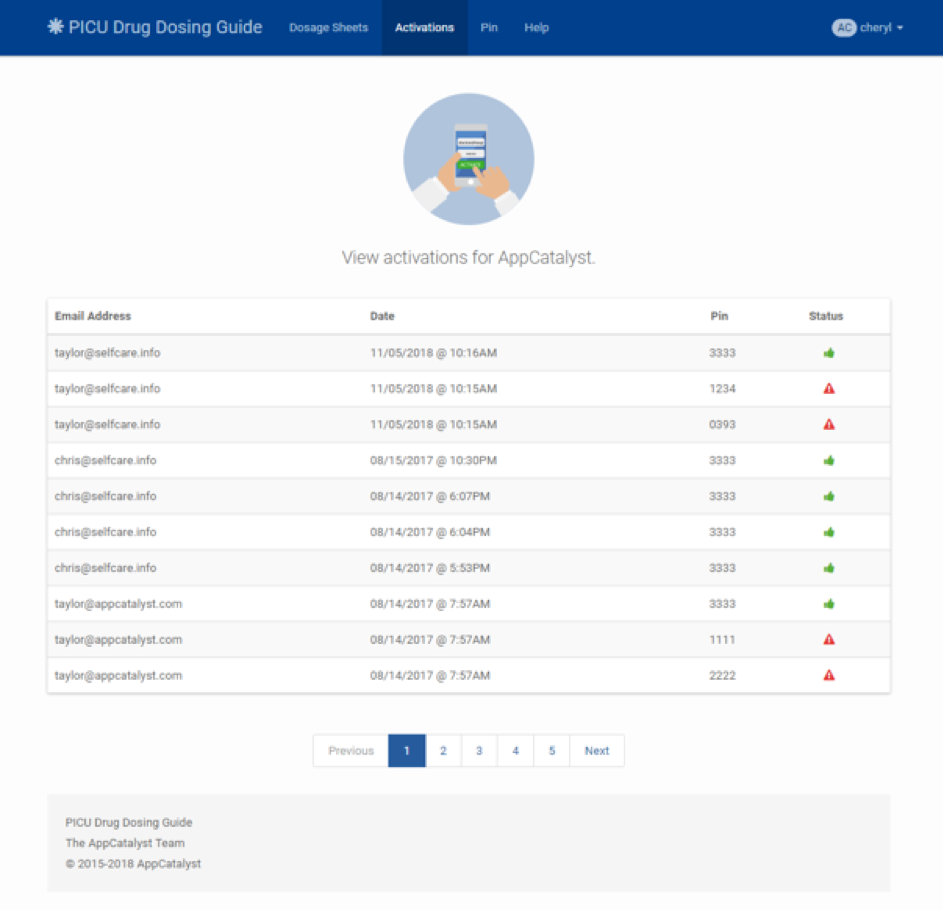Click the warning icon for PIN 1234

(829, 389)
